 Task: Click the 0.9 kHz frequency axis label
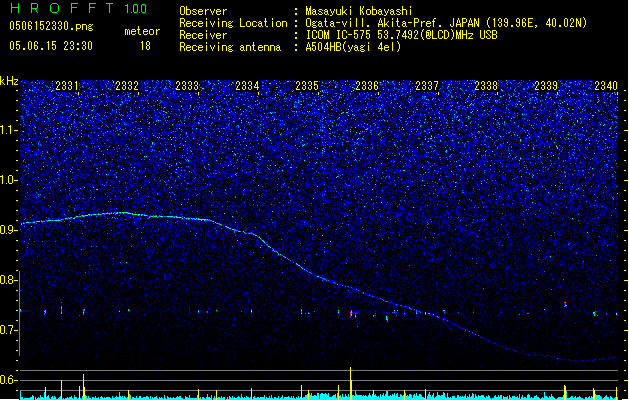click(8, 230)
